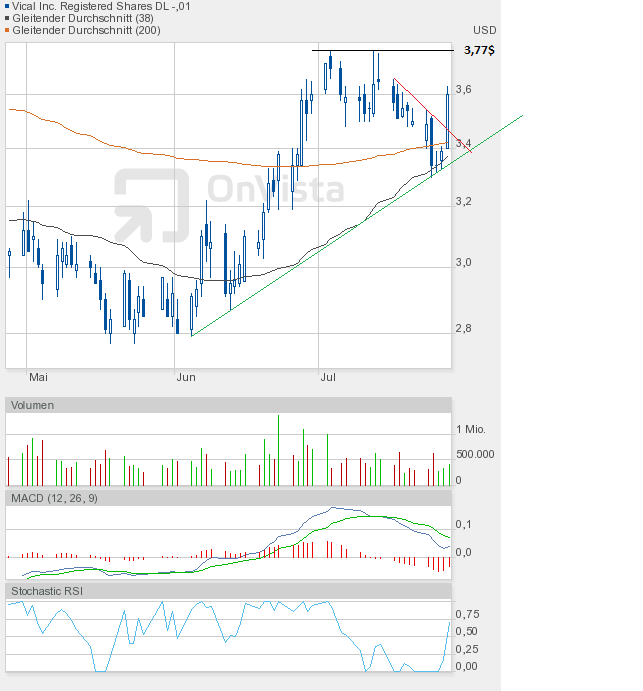Select 'Gleitender Durchschnitt (38)' legend label
Viewport: 643px width, 691px height.
coord(83,18)
